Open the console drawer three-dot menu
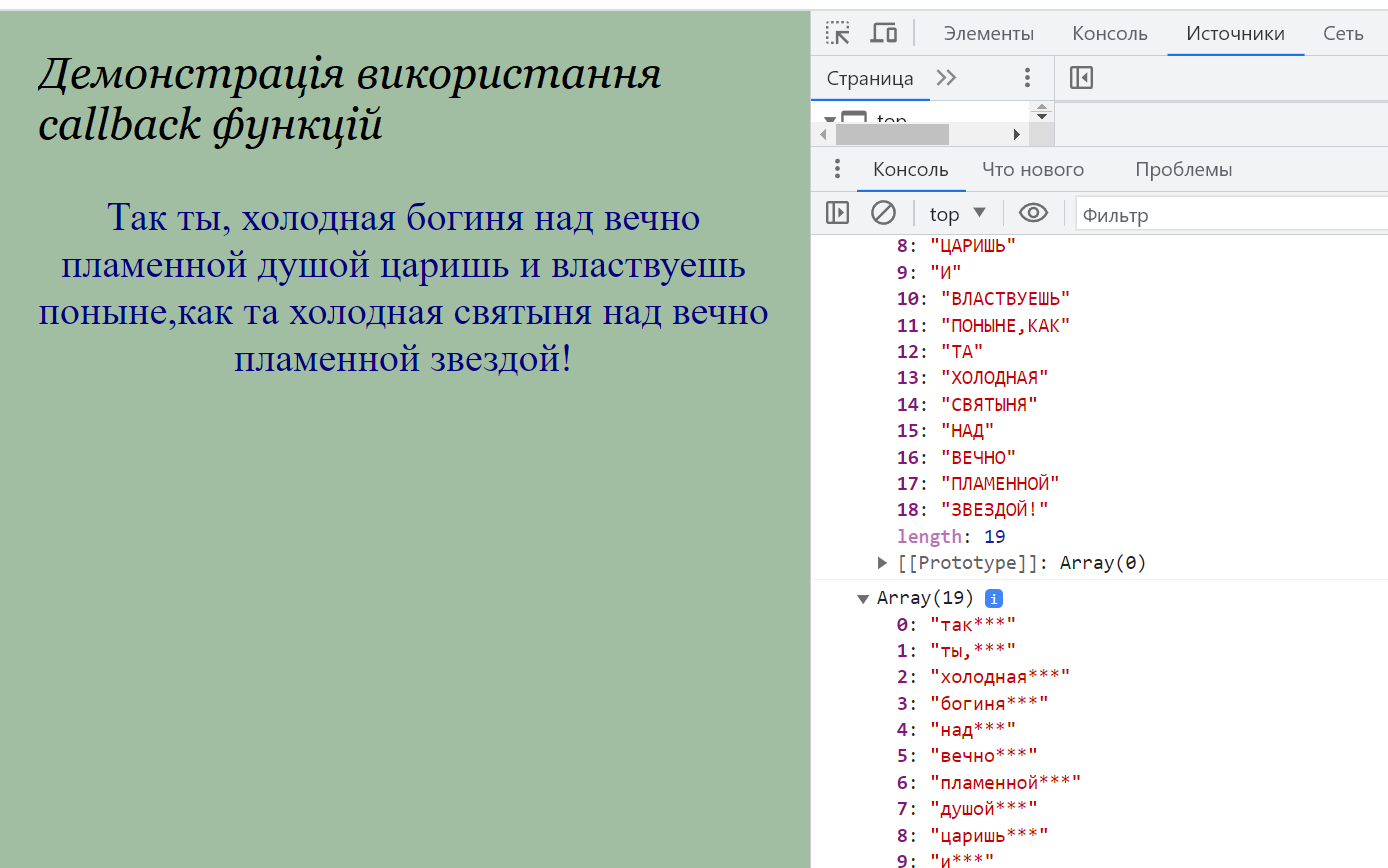The image size is (1388, 868). [838, 169]
